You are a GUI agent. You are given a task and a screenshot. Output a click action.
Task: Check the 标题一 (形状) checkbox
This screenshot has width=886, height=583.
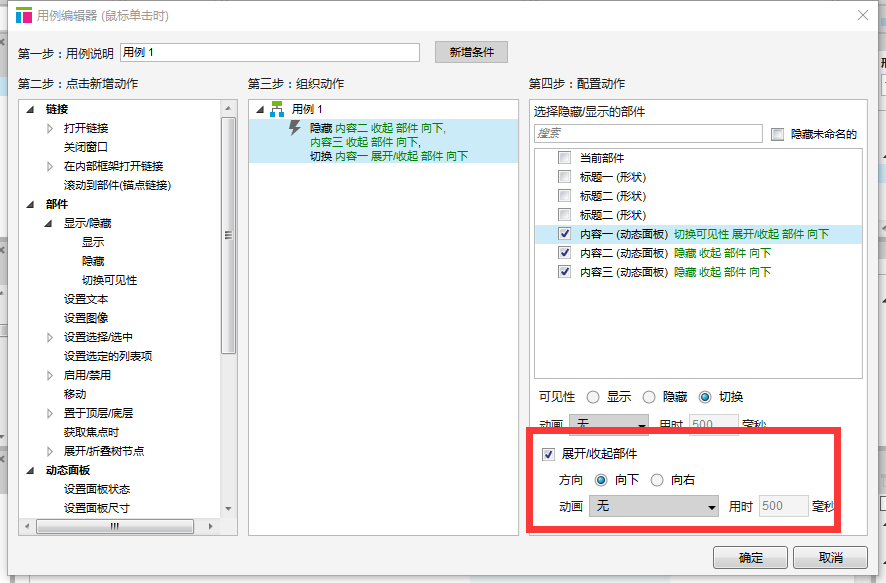564,177
